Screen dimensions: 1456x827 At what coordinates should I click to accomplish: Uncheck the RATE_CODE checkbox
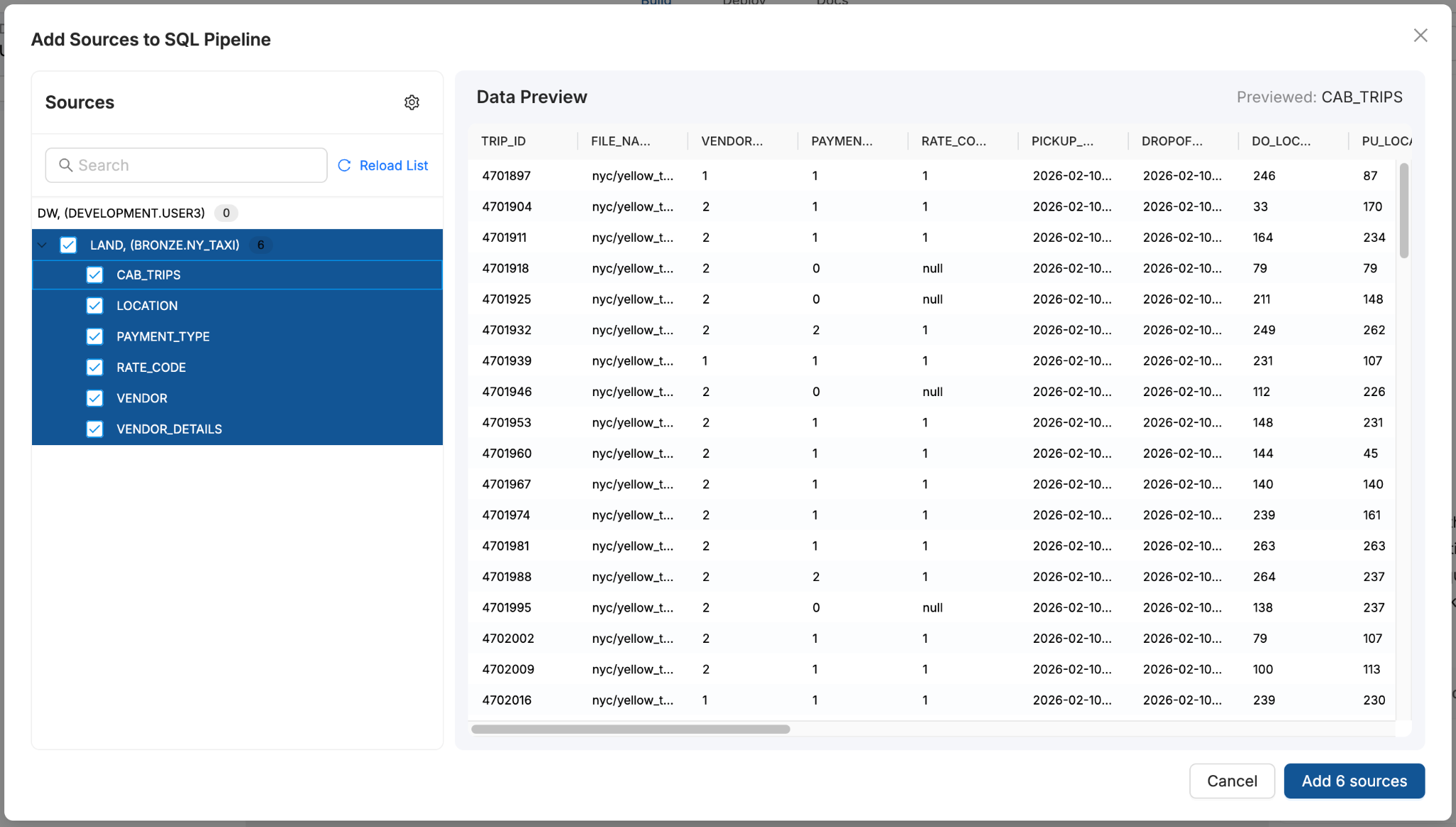[x=95, y=368]
